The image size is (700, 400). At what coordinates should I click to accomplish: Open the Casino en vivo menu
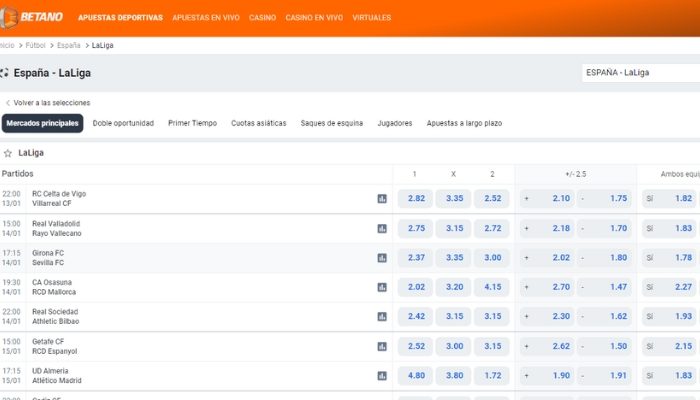click(313, 18)
